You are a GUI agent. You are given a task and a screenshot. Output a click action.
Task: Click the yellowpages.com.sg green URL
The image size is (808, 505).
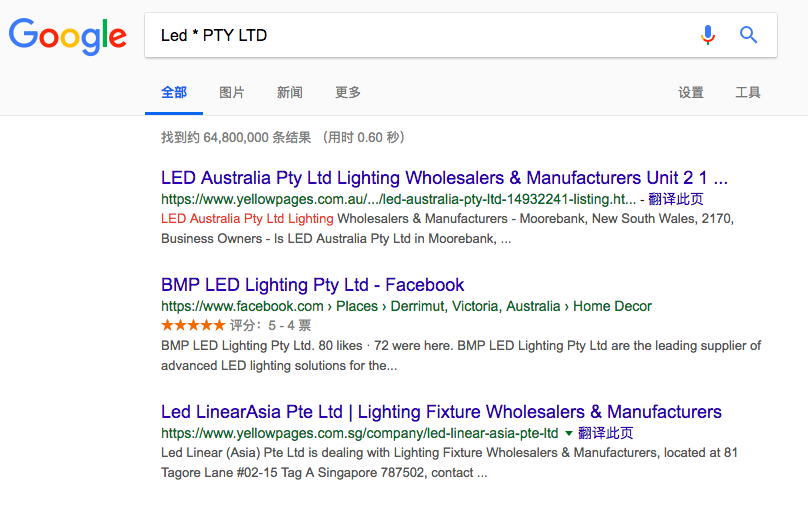tap(360, 433)
